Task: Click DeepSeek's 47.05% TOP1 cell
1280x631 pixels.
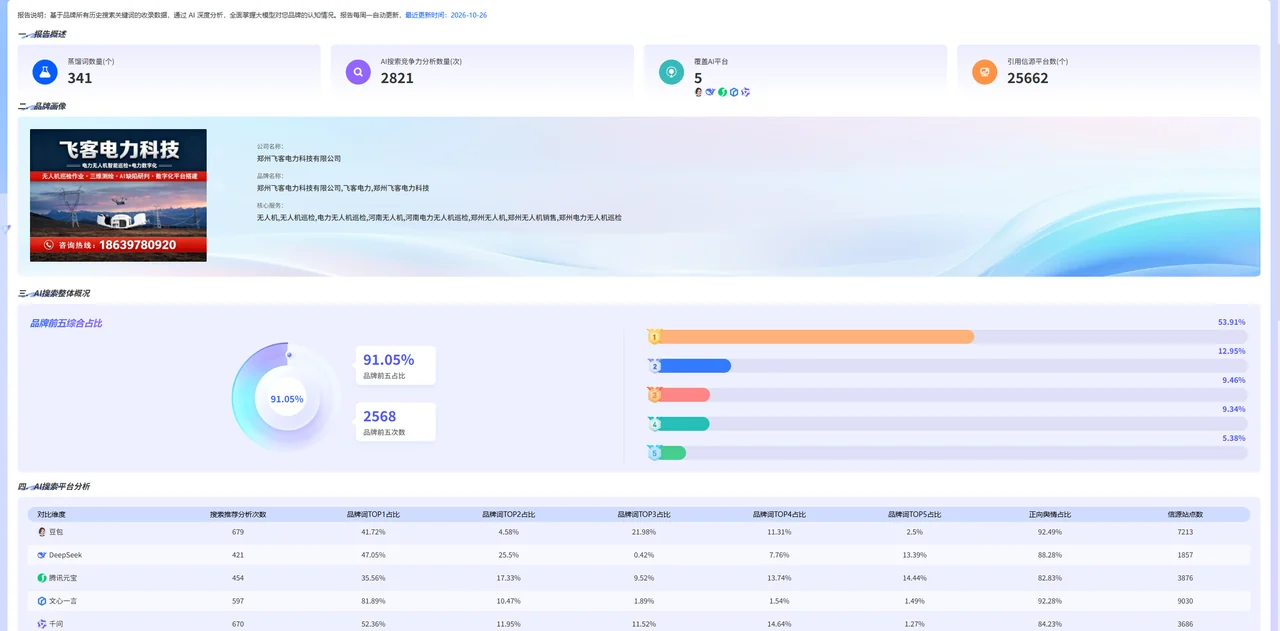Action: tap(373, 555)
